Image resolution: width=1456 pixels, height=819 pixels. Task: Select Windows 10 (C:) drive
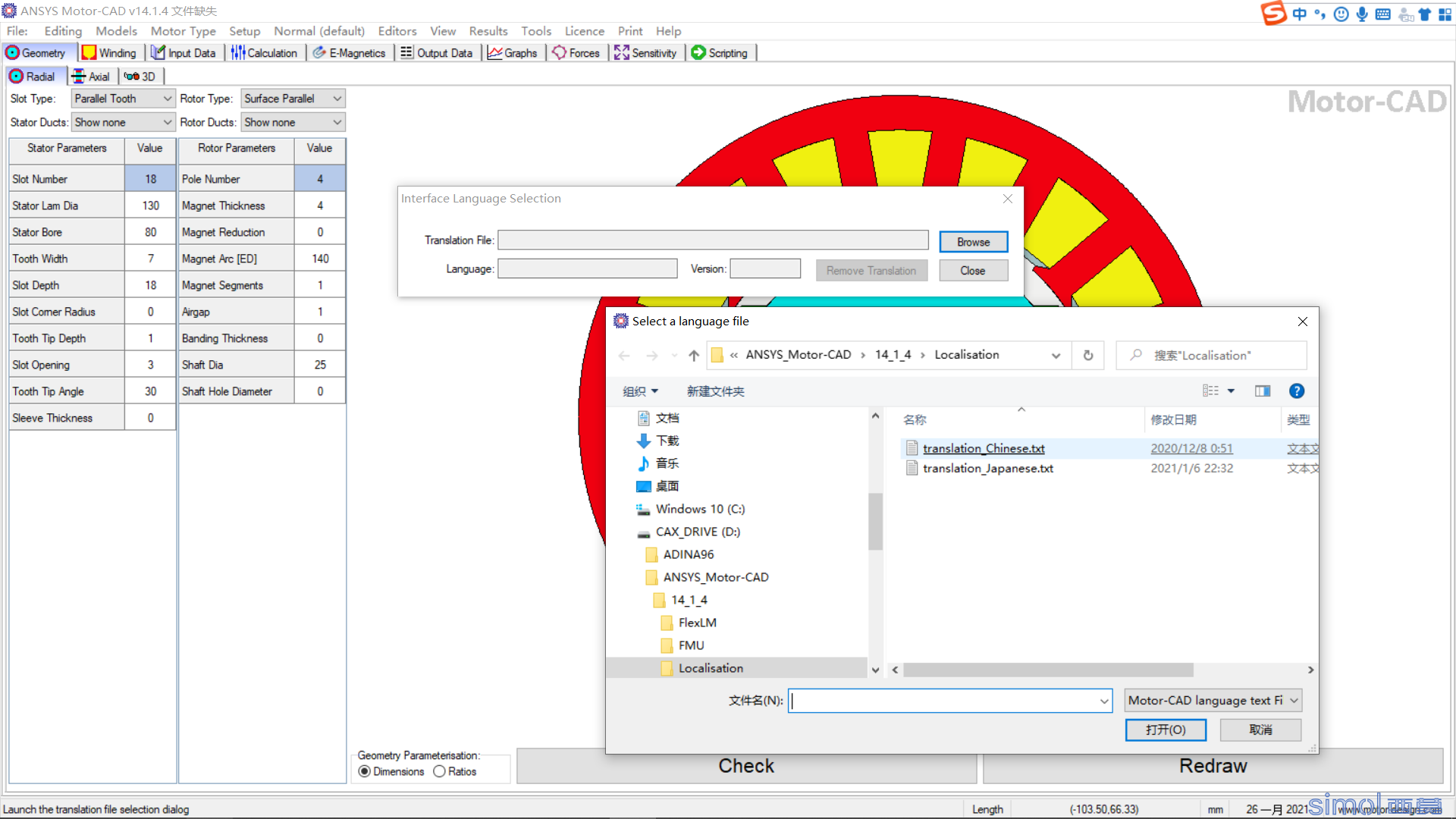700,510
